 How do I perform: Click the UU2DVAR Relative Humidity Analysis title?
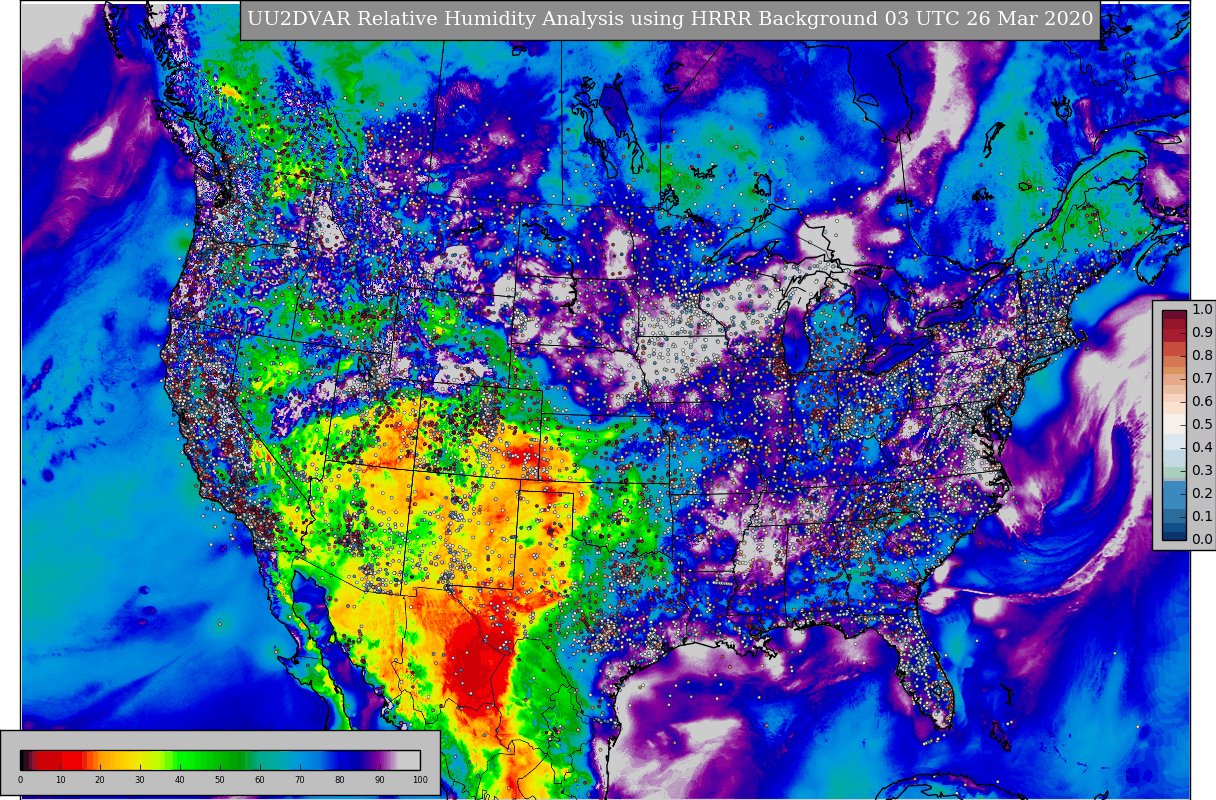(670, 20)
